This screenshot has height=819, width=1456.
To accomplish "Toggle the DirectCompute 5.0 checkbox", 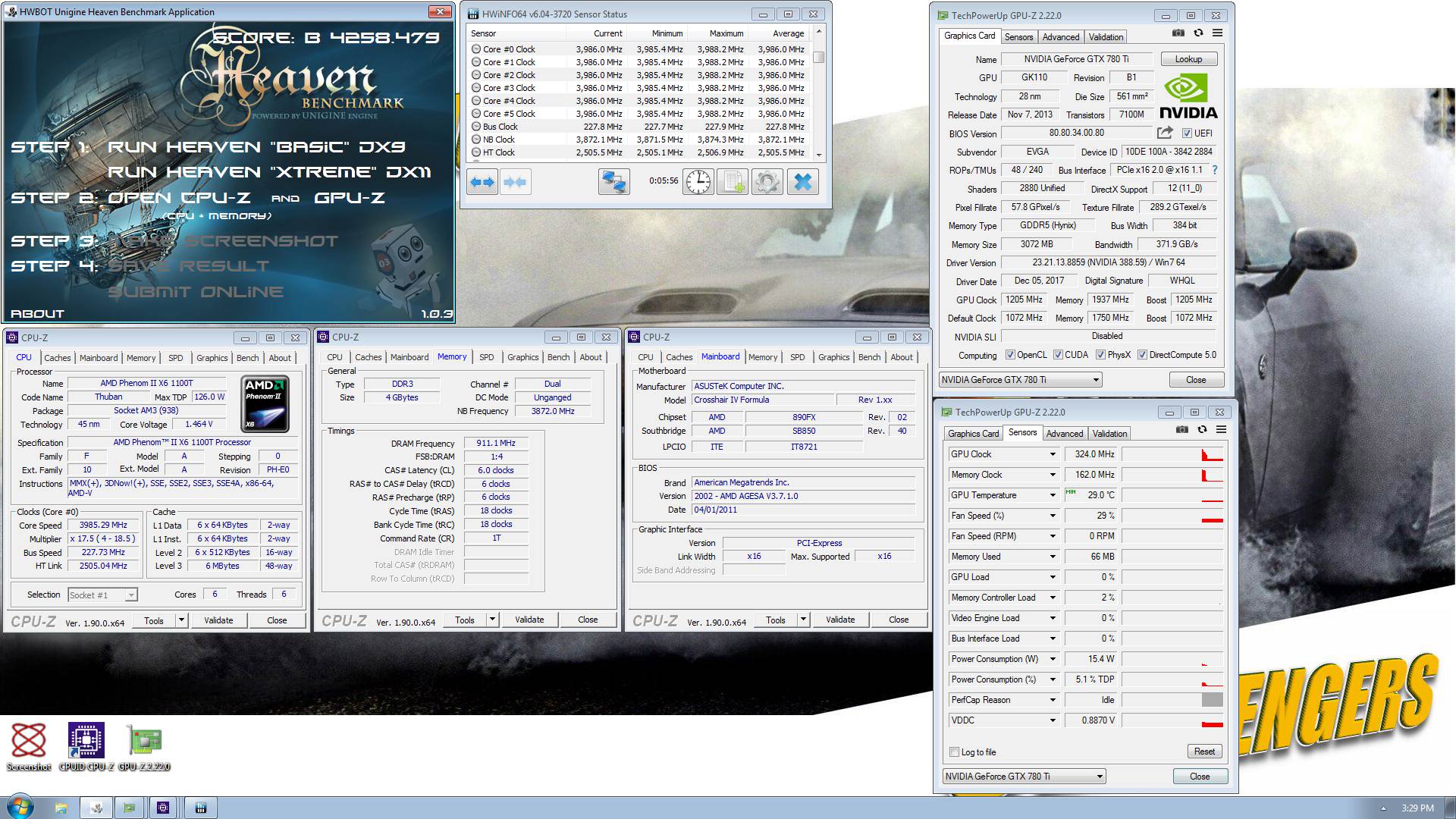I will (1142, 355).
